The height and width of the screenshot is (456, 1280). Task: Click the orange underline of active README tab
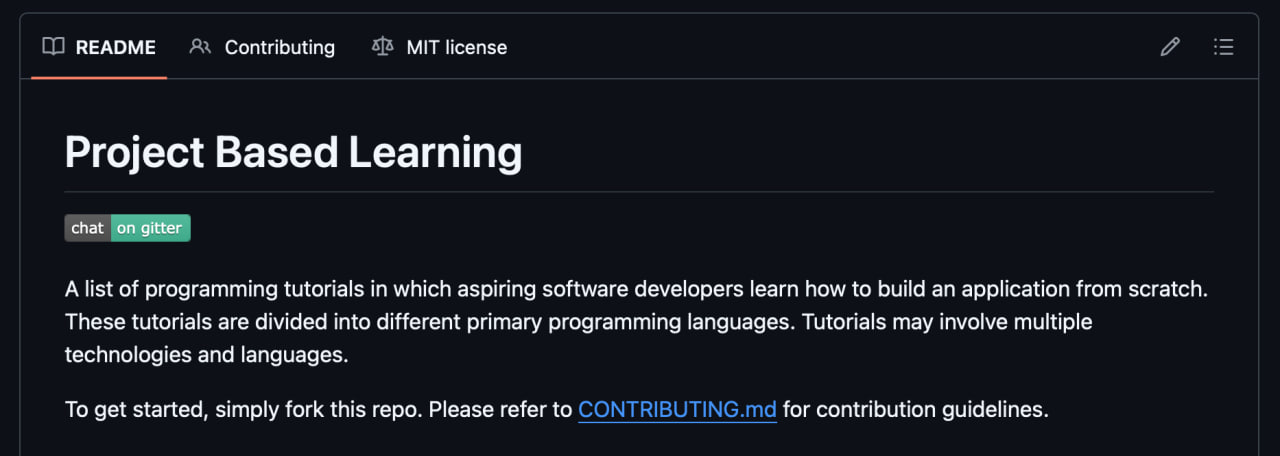tap(99, 77)
